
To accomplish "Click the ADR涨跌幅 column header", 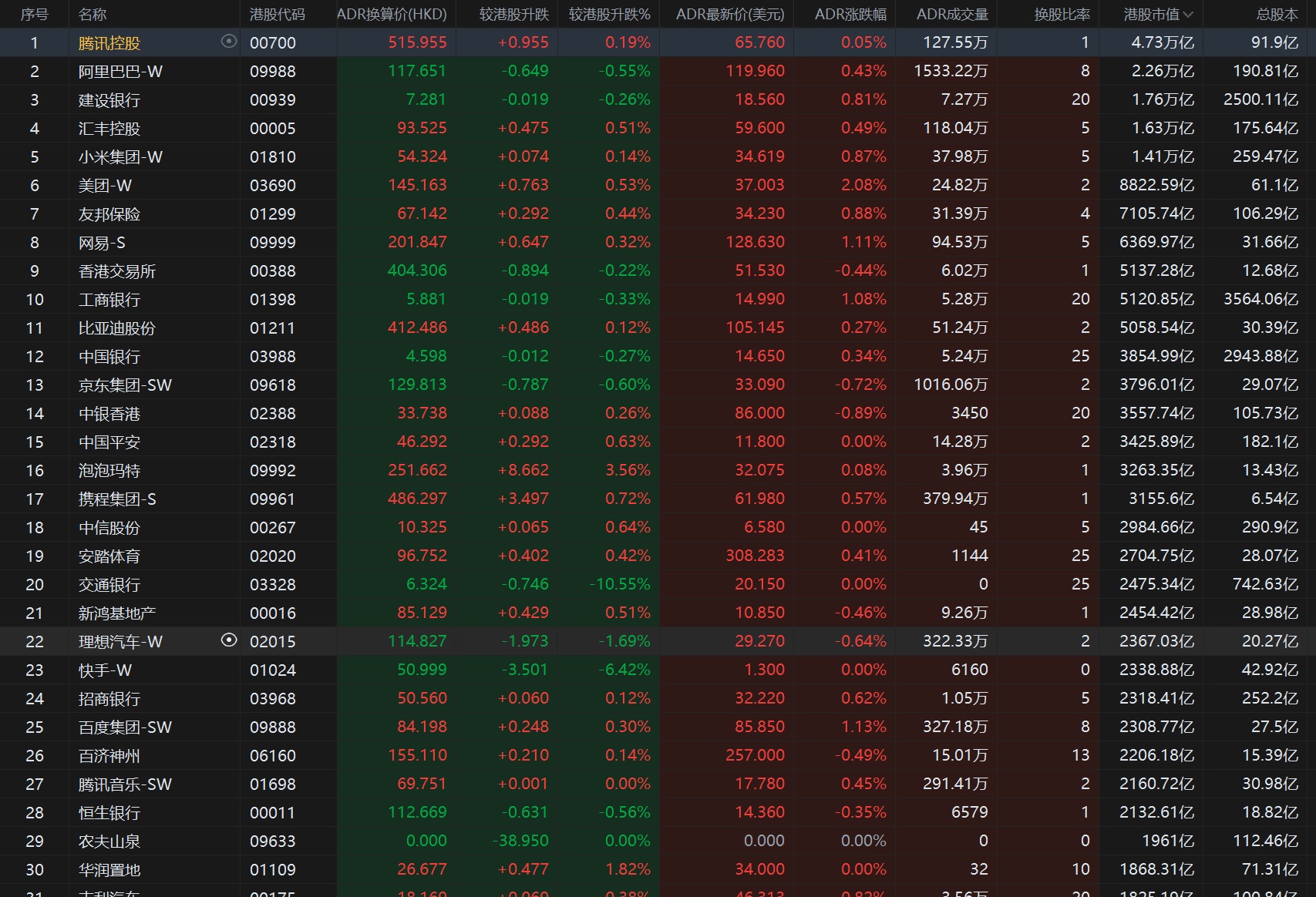I will (850, 15).
